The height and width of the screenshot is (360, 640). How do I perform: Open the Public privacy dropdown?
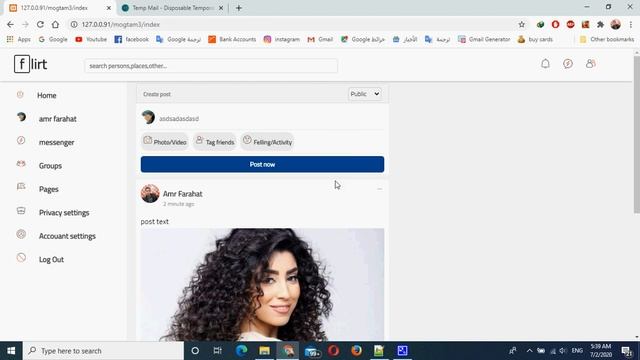coord(365,94)
